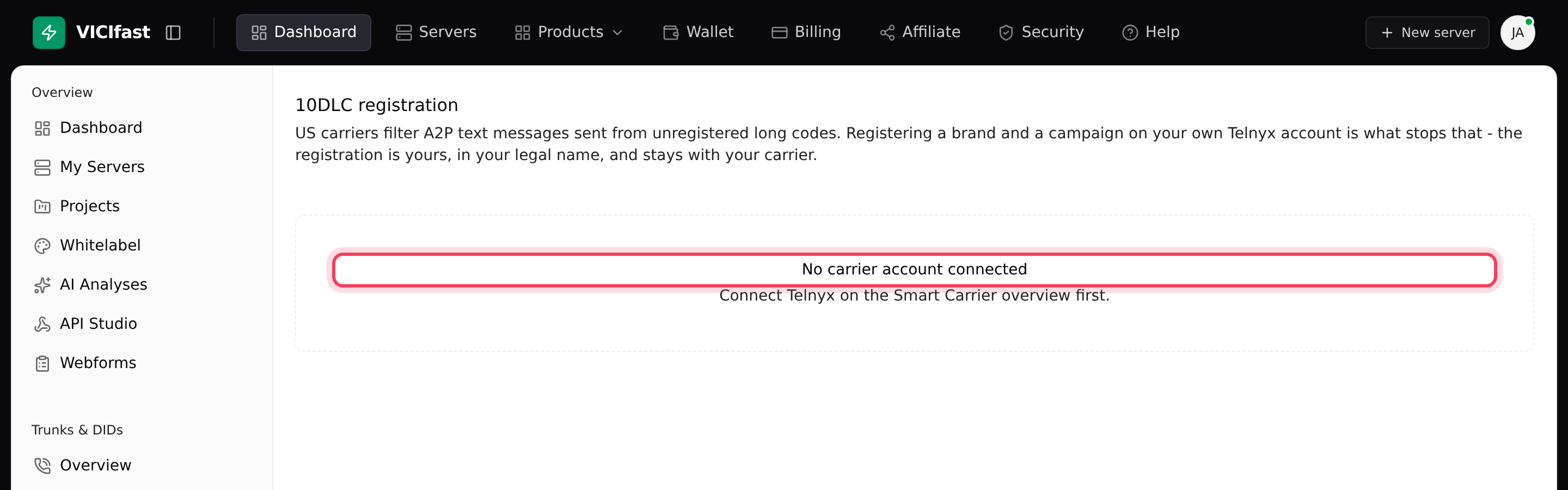Click the Billing card icon
This screenshot has width=1568, height=490.
[x=779, y=33]
